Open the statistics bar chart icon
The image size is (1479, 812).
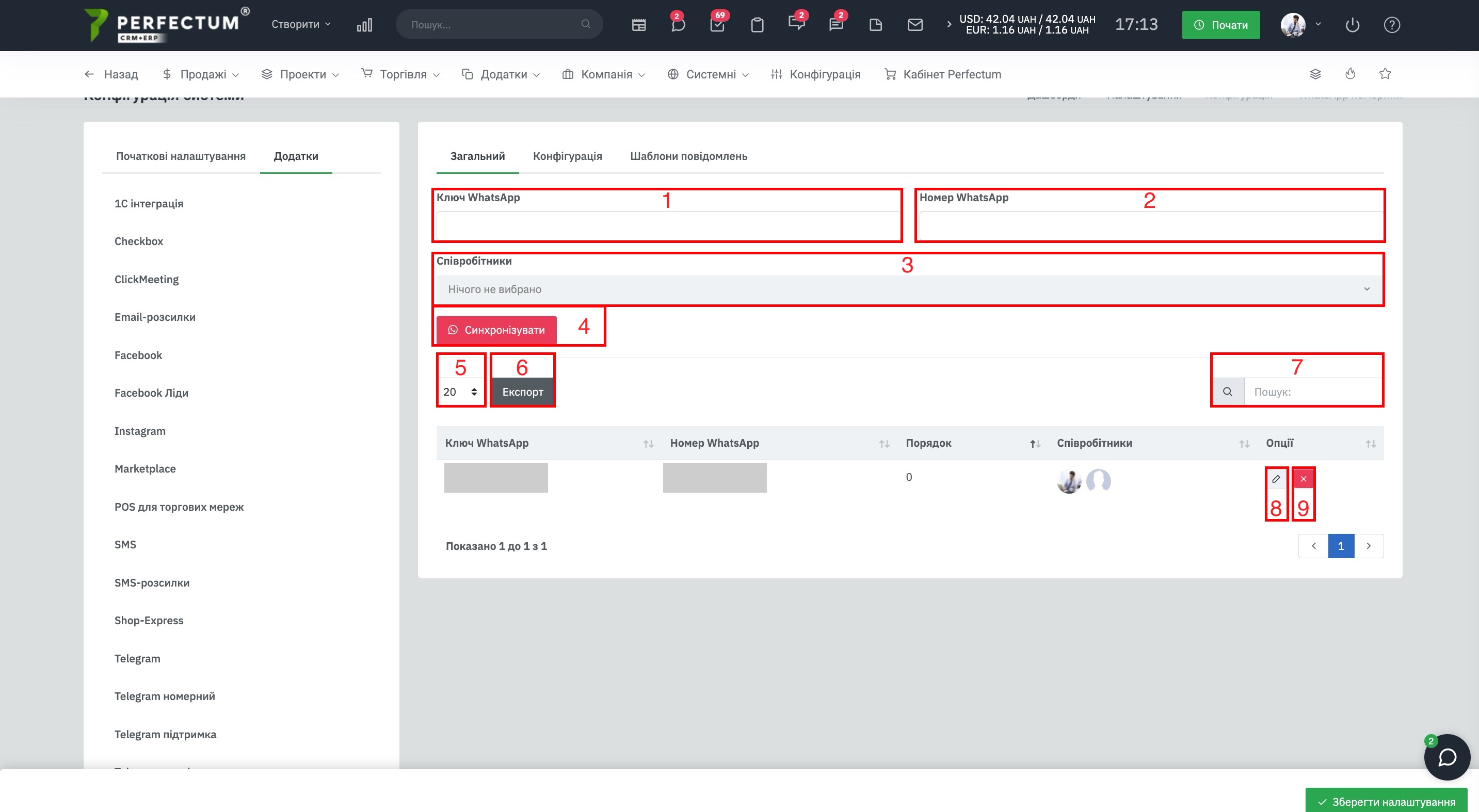pos(364,25)
